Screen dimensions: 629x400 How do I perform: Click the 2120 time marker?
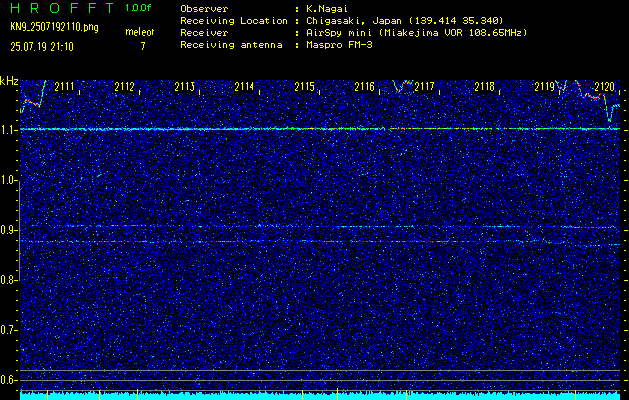[605, 86]
